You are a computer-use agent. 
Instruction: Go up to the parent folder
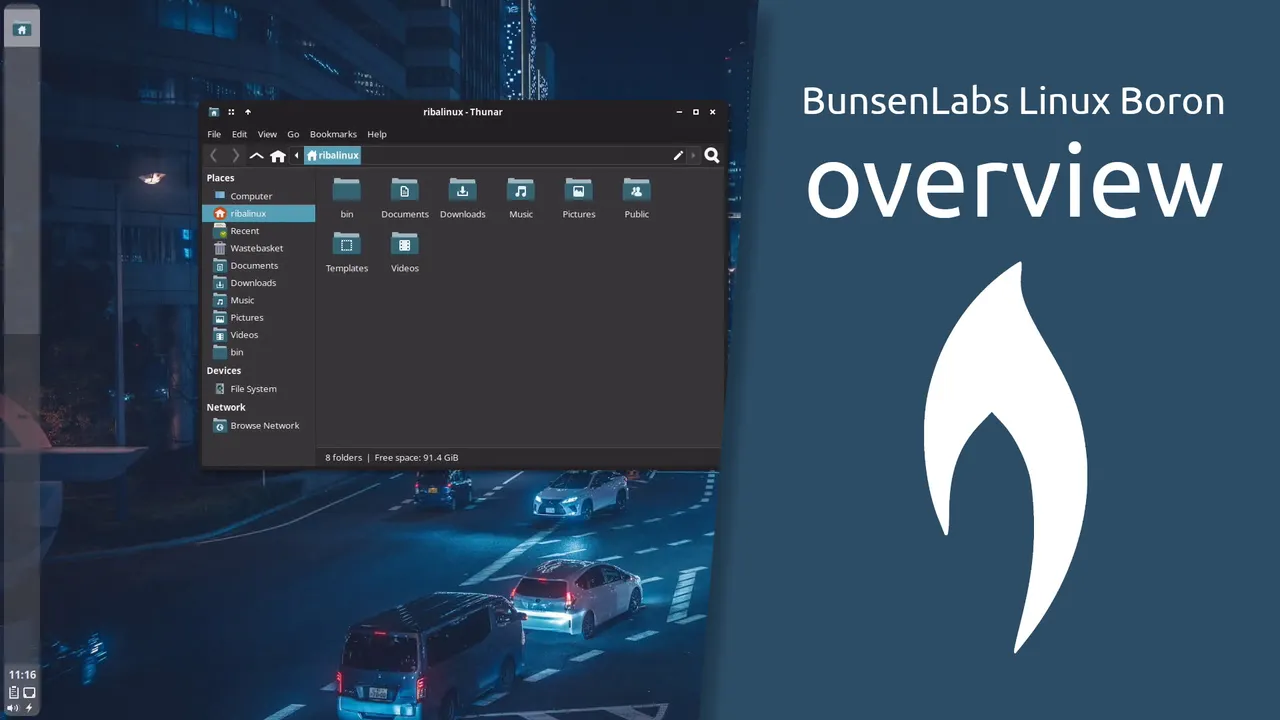[x=257, y=156]
